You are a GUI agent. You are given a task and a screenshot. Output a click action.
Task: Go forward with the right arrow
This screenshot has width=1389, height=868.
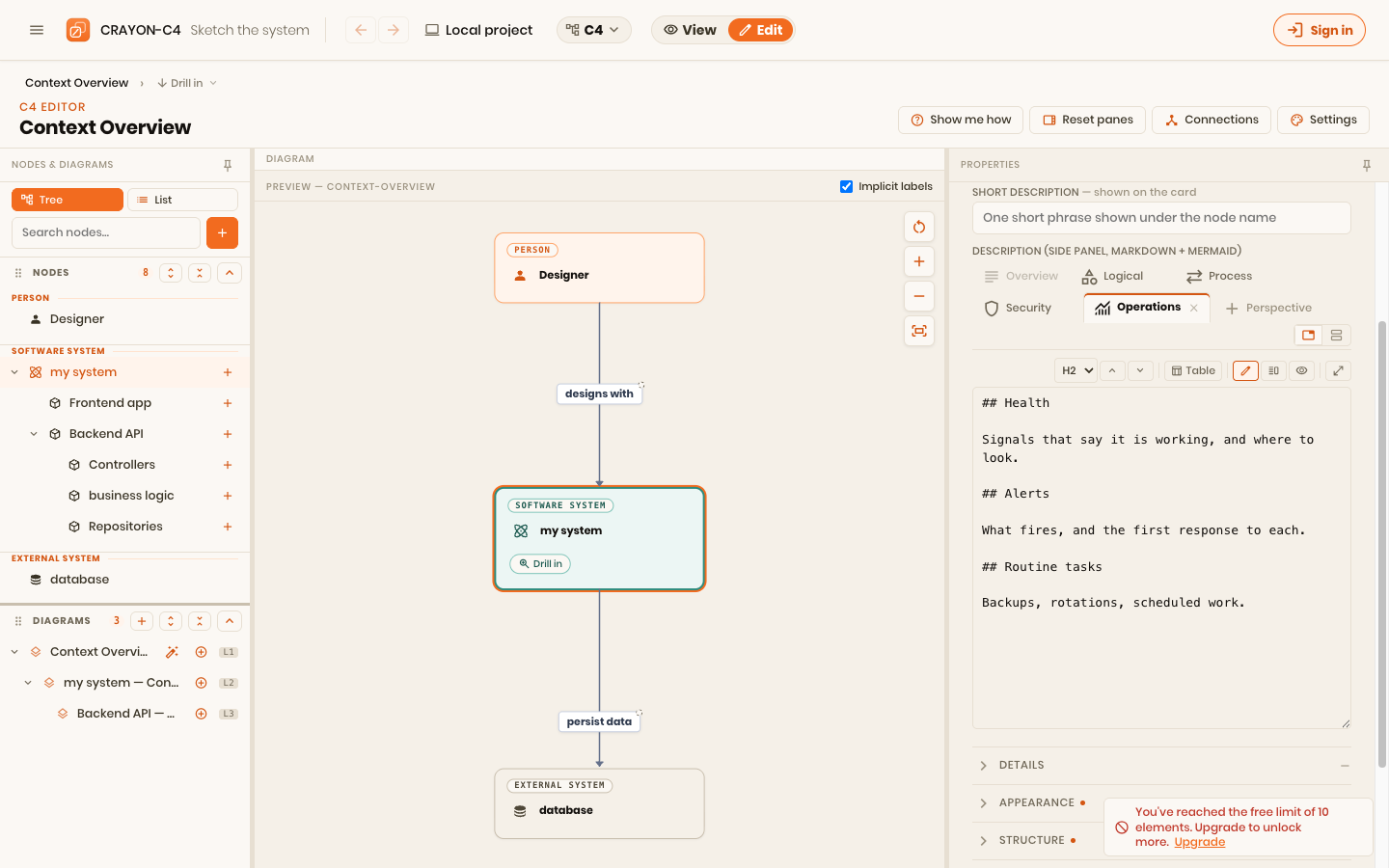(394, 30)
